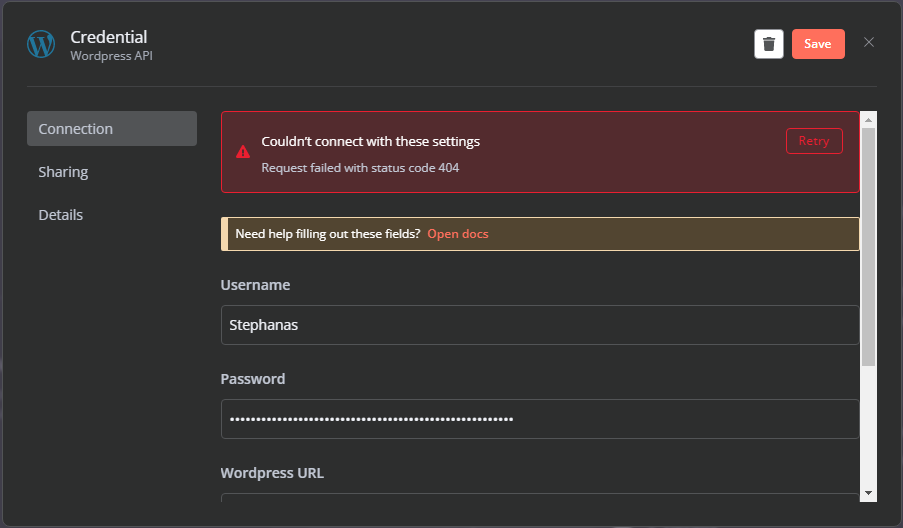The height and width of the screenshot is (528, 903).
Task: Focus the masked Password field
Action: coord(540,419)
